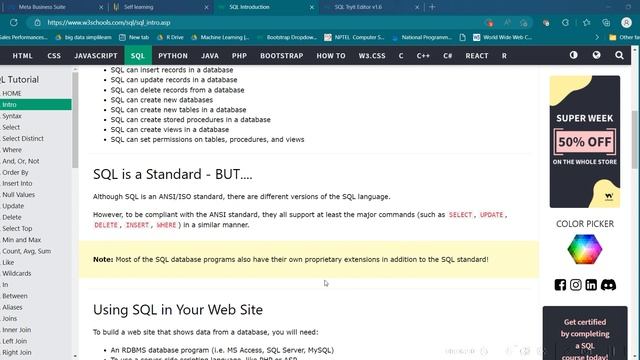The height and width of the screenshot is (360, 640).
Task: Open the read aloud icon in address bar
Action: pyautogui.click(x=507, y=23)
